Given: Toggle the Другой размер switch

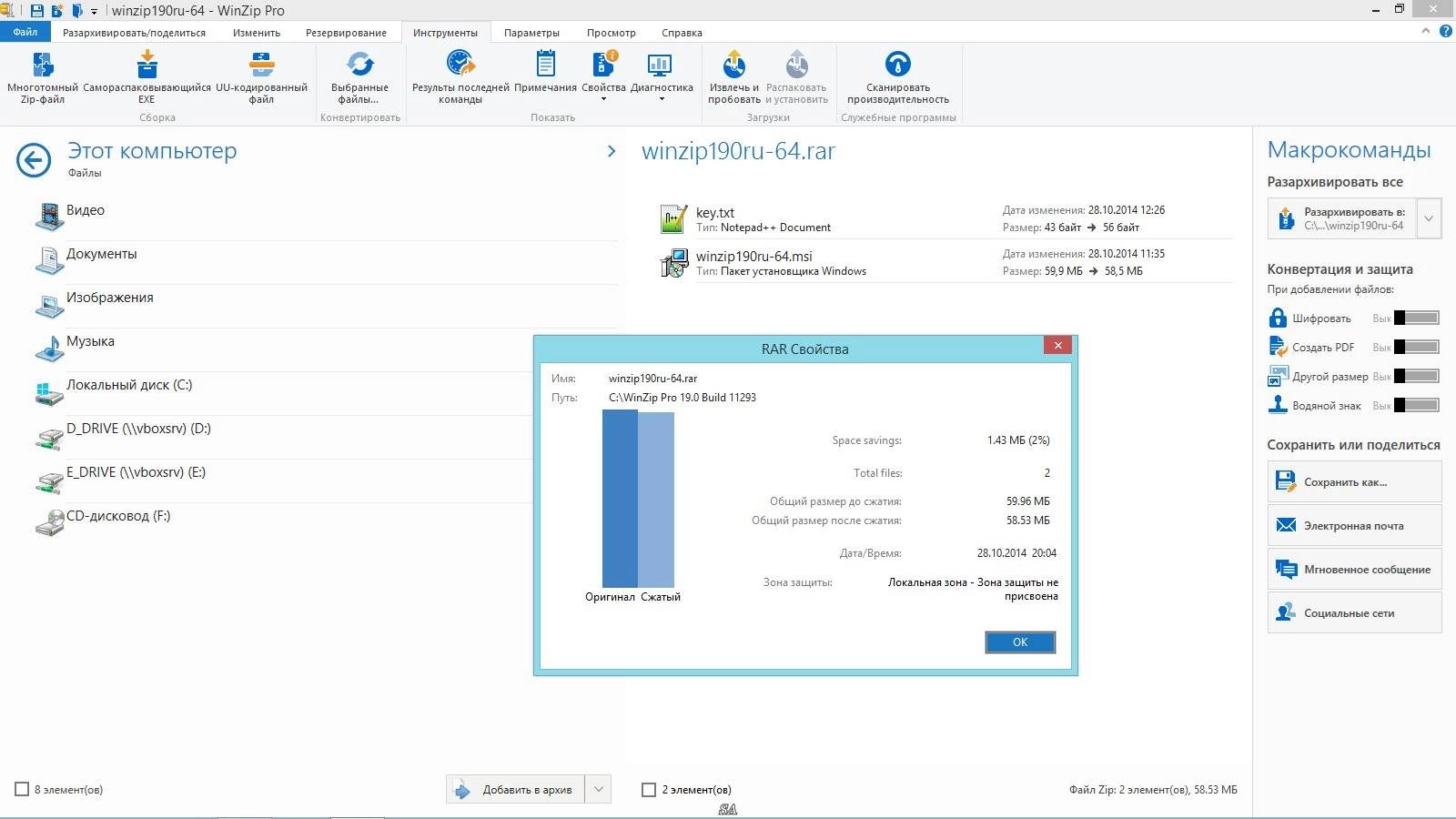Looking at the screenshot, I should click(1417, 376).
